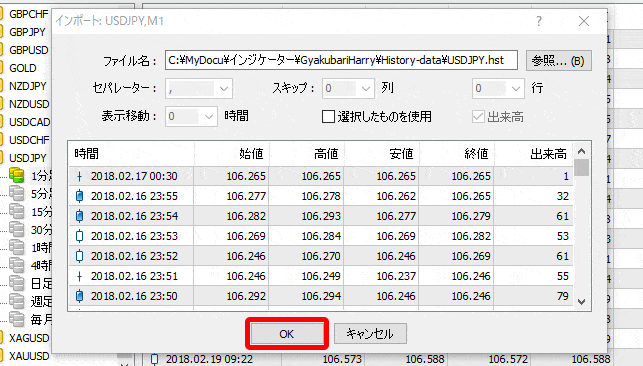Click scroll up arrow of data table
This screenshot has height=366, width=643.
[581, 151]
